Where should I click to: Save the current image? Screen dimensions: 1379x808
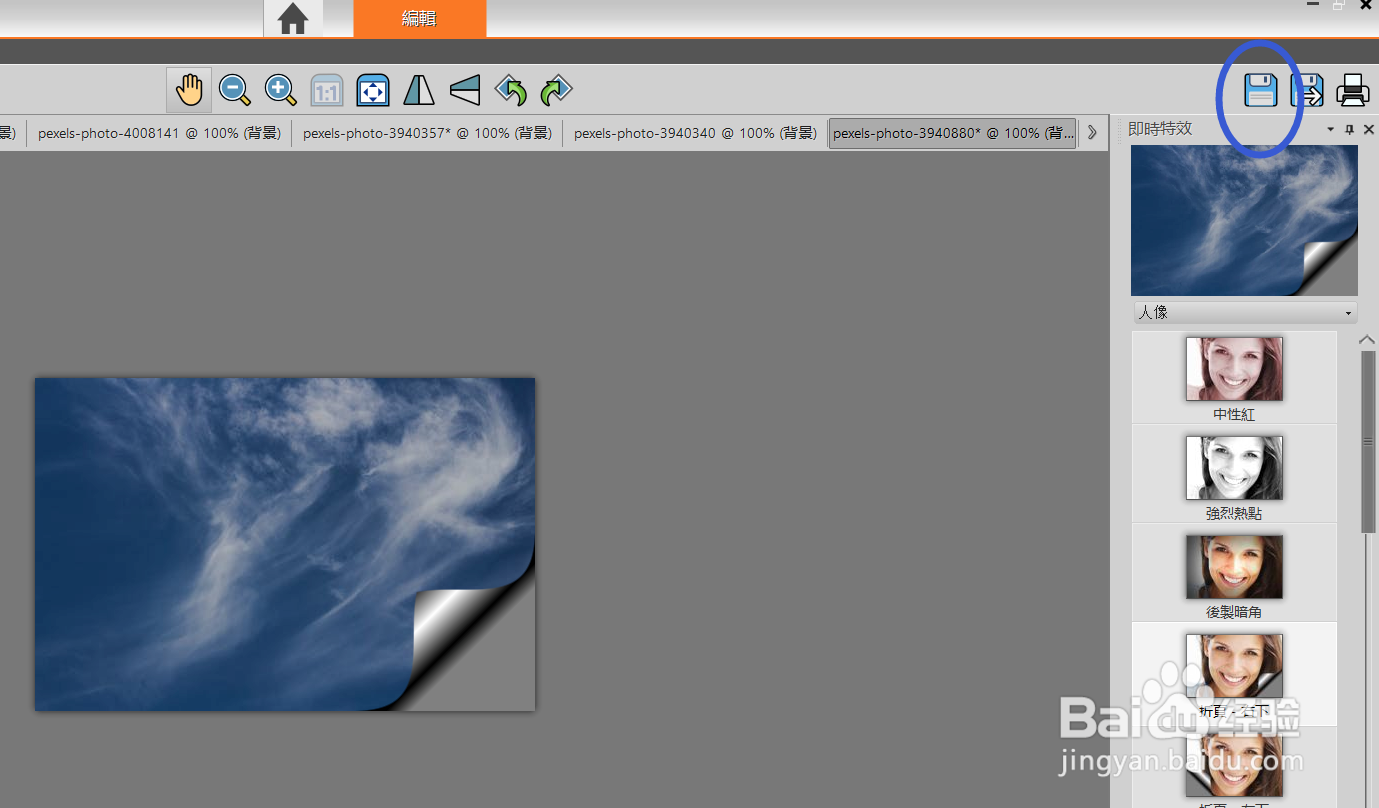coord(1260,91)
